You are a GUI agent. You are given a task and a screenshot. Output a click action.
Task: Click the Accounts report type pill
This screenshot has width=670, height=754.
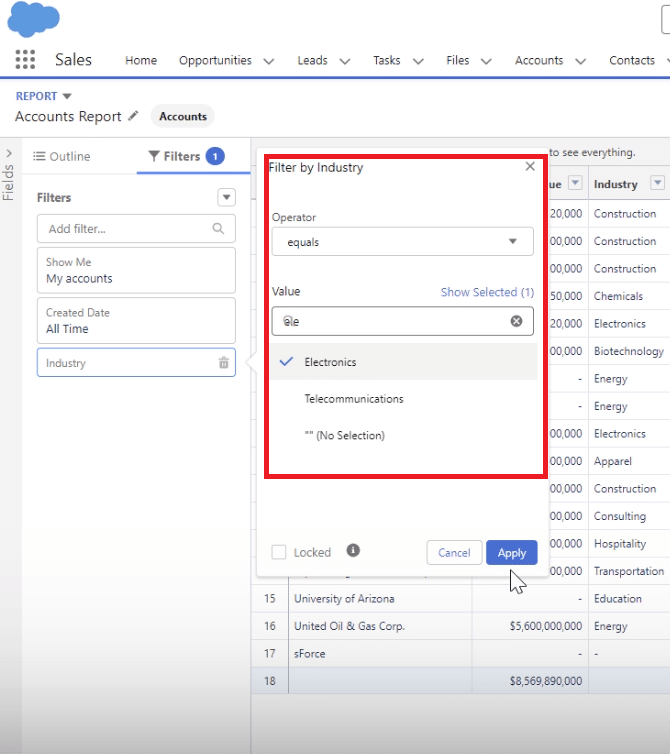(183, 116)
